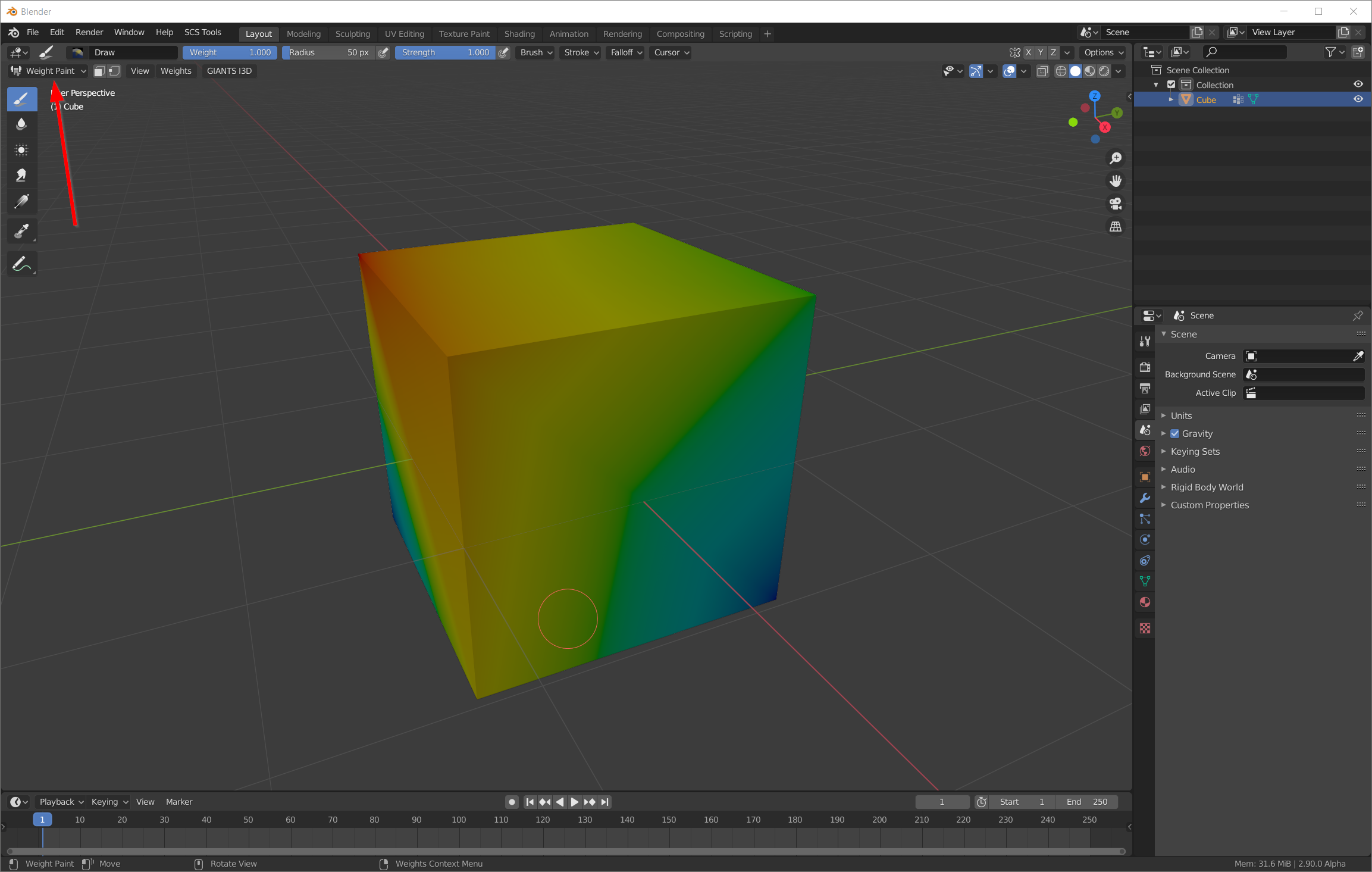Toggle visibility of the Cube object
The width and height of the screenshot is (1372, 872).
[1359, 99]
